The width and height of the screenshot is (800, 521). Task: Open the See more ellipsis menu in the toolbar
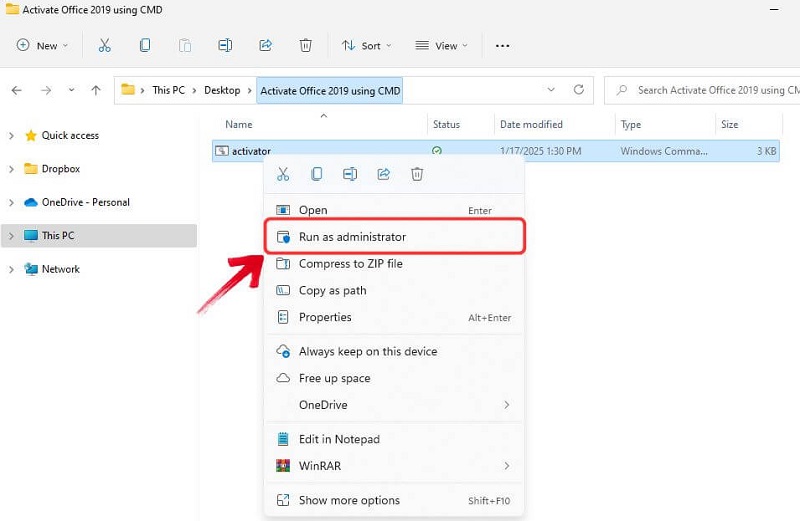[x=503, y=46]
